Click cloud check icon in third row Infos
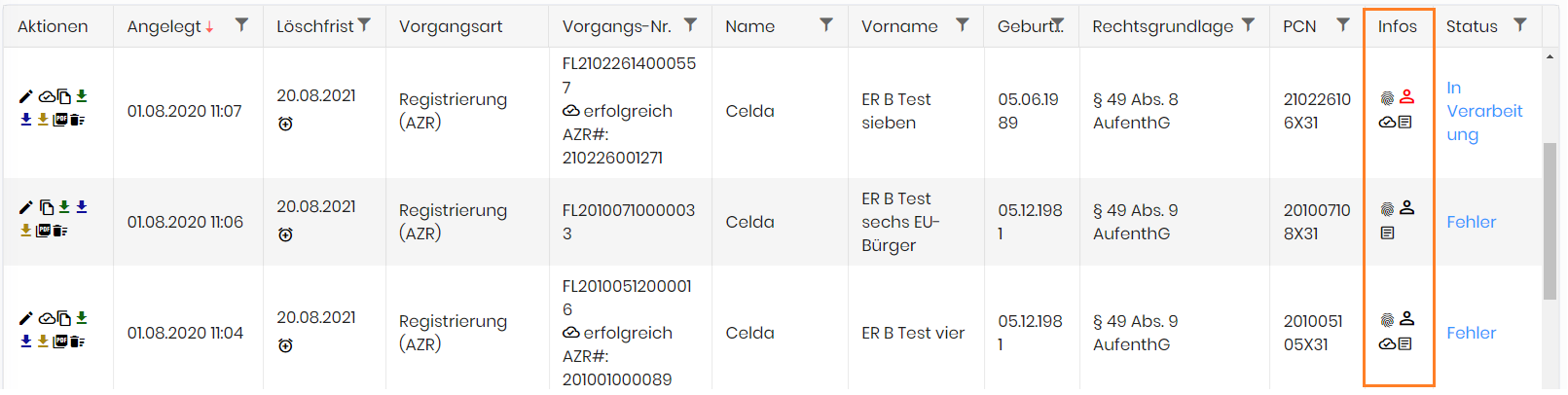Image resolution: width=1568 pixels, height=395 pixels. (1388, 343)
